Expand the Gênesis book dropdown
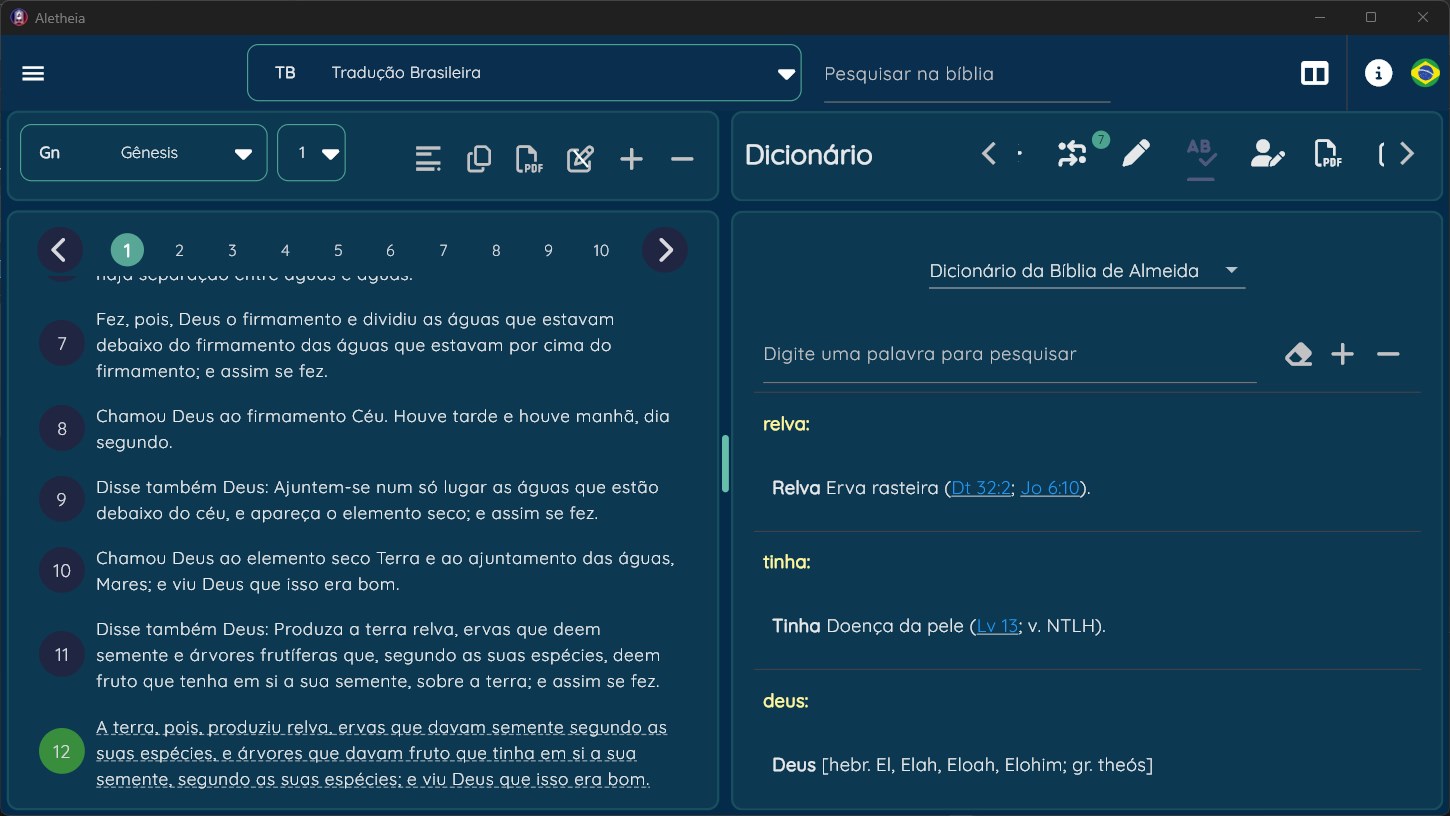The width and height of the screenshot is (1450, 816). click(x=144, y=153)
